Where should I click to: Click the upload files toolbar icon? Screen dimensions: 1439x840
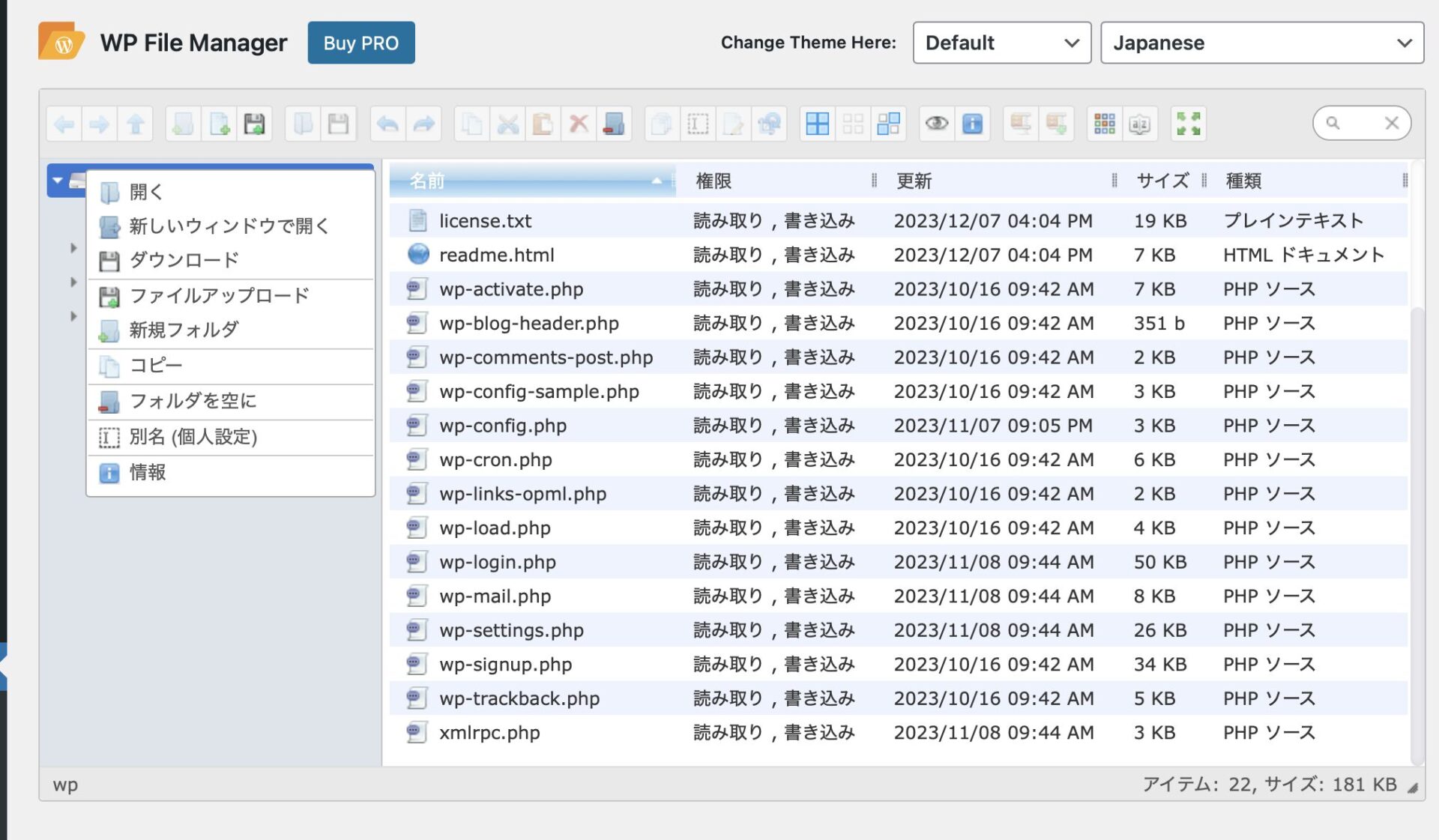click(x=254, y=124)
